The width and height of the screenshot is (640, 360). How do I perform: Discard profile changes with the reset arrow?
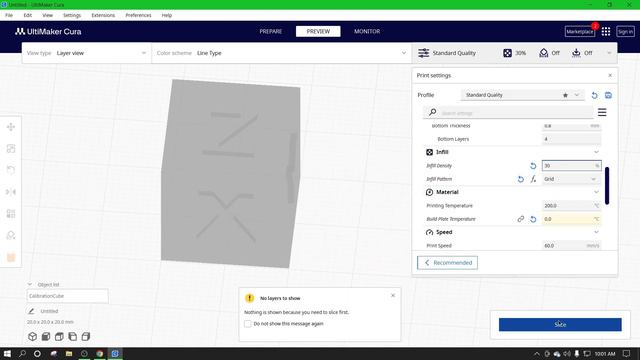click(594, 95)
